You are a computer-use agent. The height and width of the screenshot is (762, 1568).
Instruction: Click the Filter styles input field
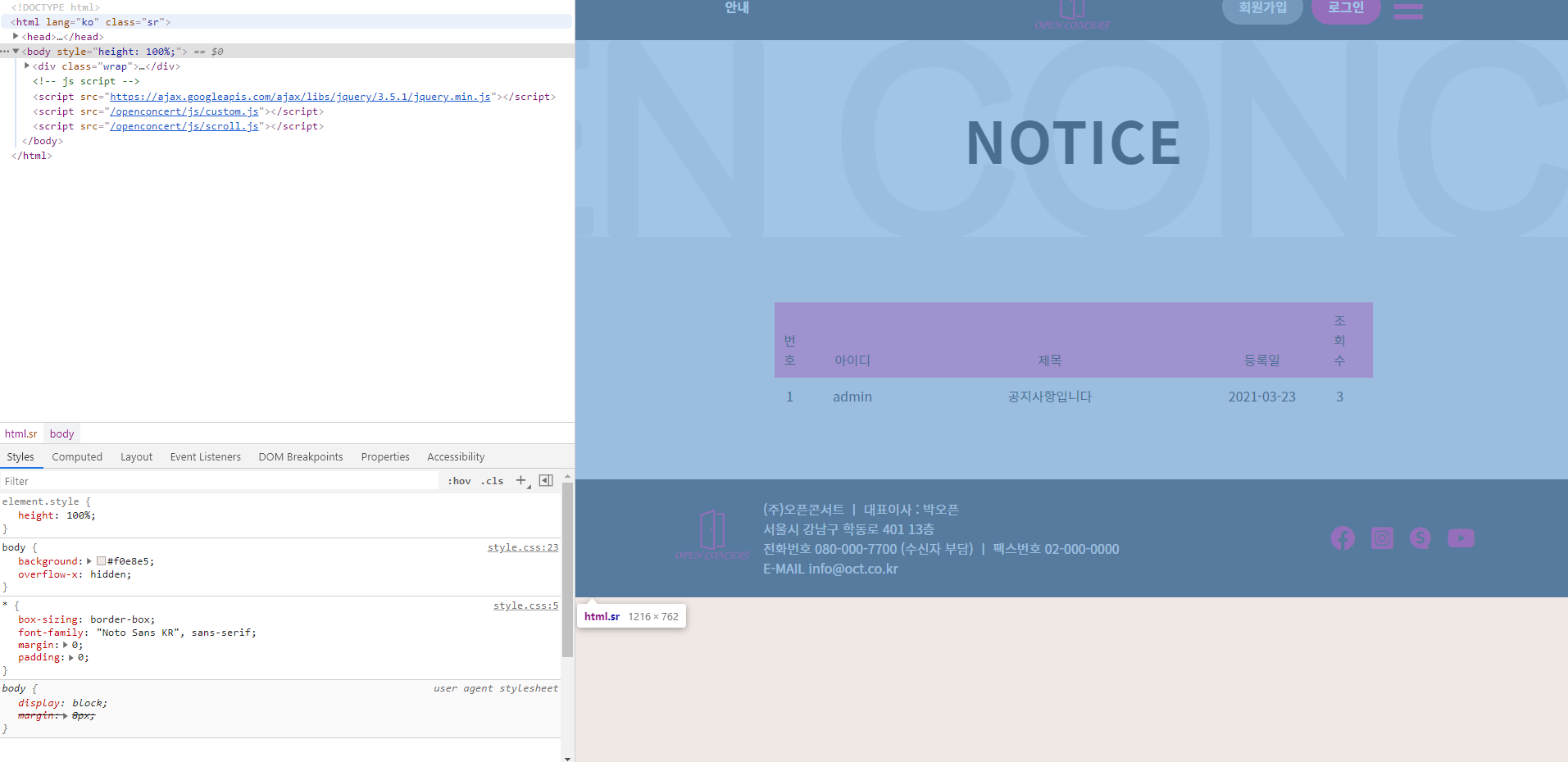[x=220, y=481]
